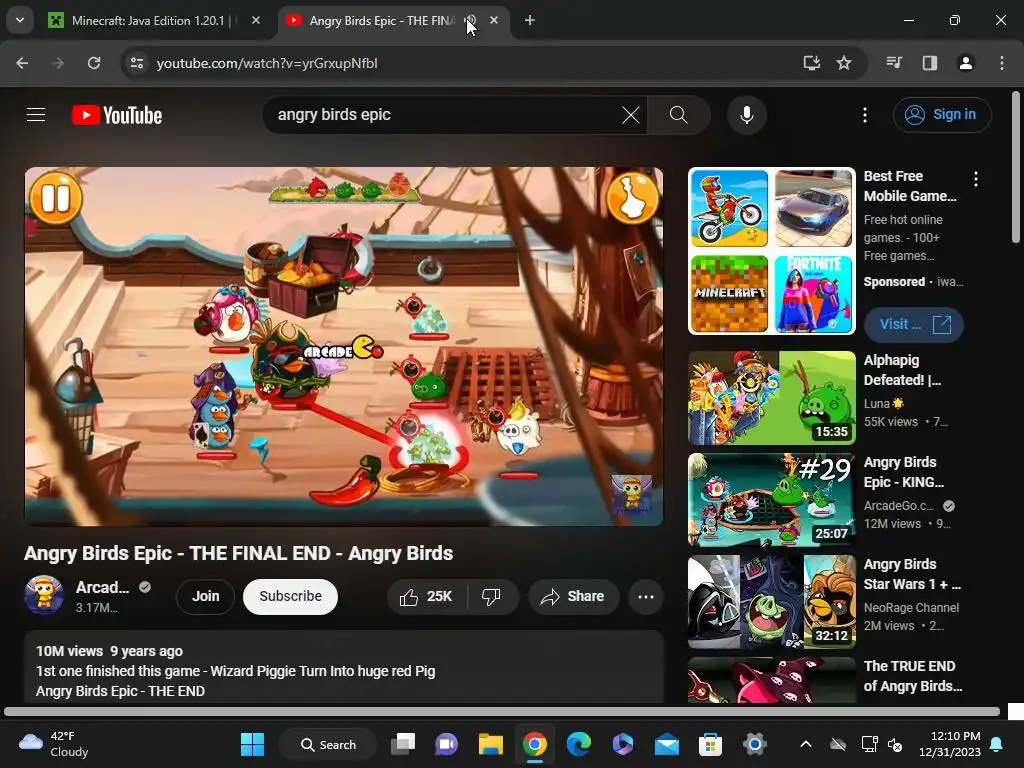Open YouTube settings three-dot menu
Screen dimensions: 1024x768
pos(865,115)
